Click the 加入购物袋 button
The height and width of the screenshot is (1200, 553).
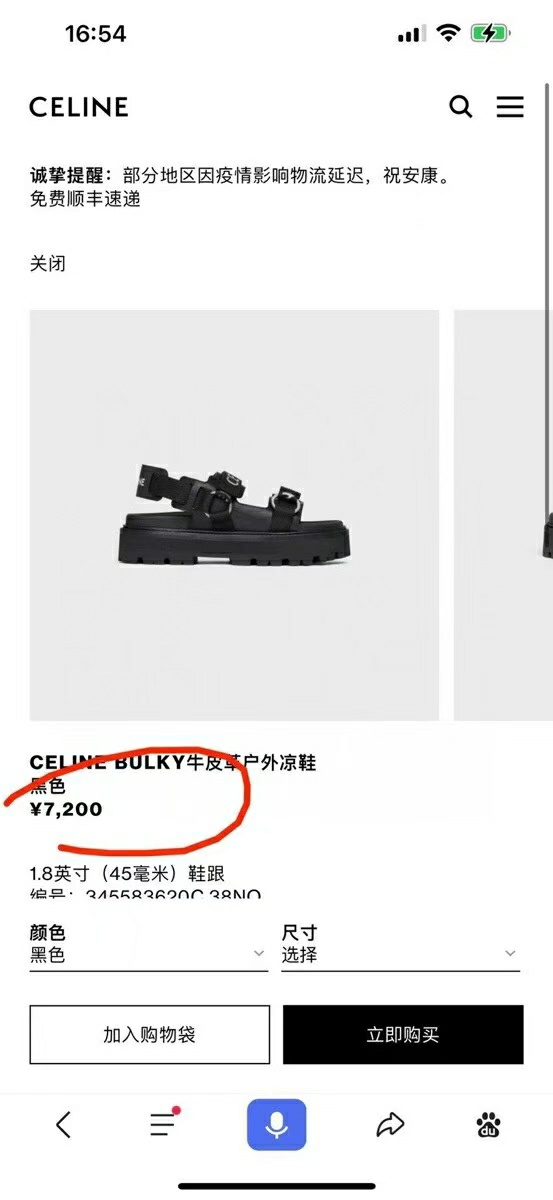149,1035
